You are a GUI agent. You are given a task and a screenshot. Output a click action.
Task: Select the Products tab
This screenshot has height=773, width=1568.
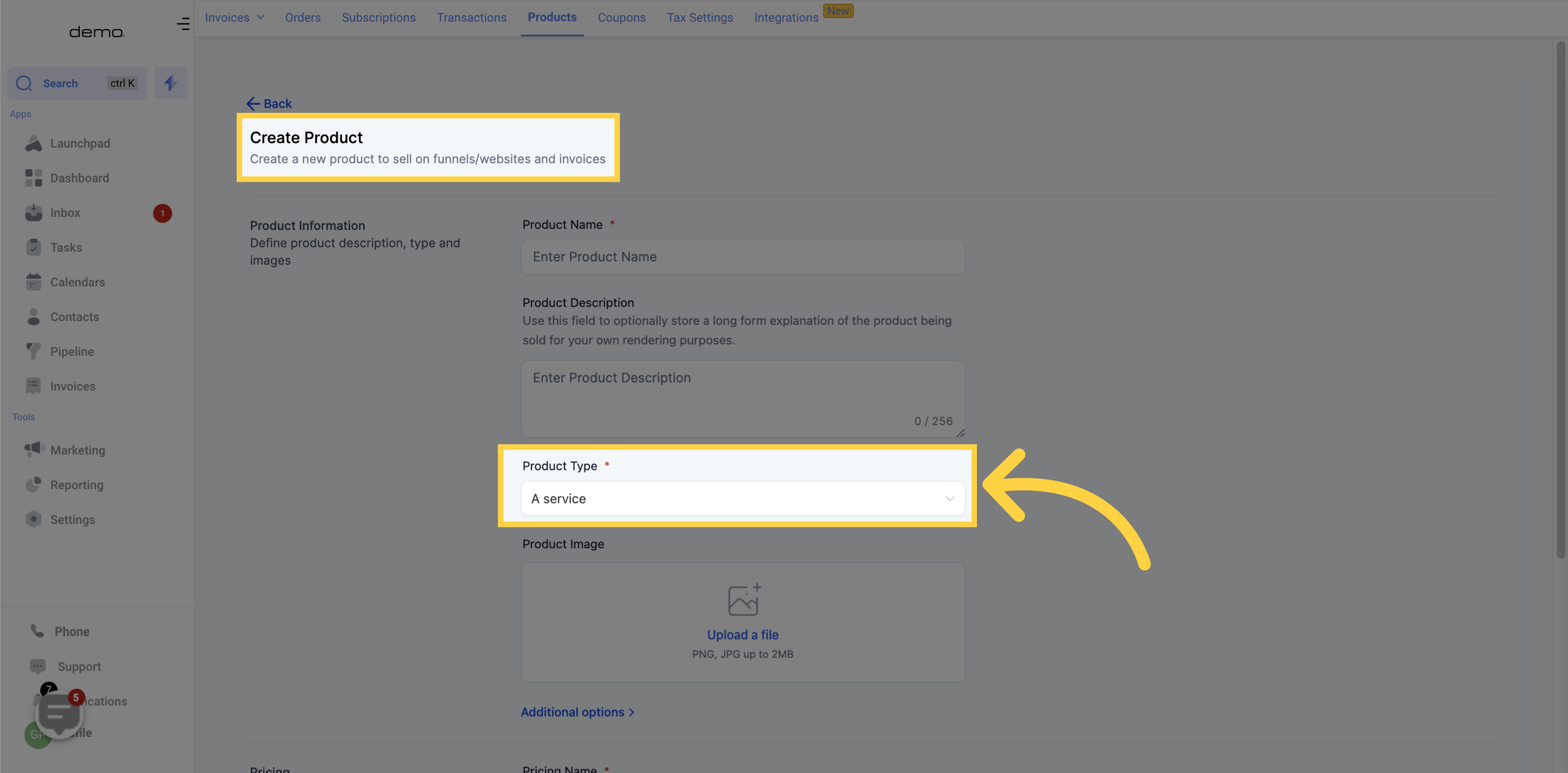552,17
